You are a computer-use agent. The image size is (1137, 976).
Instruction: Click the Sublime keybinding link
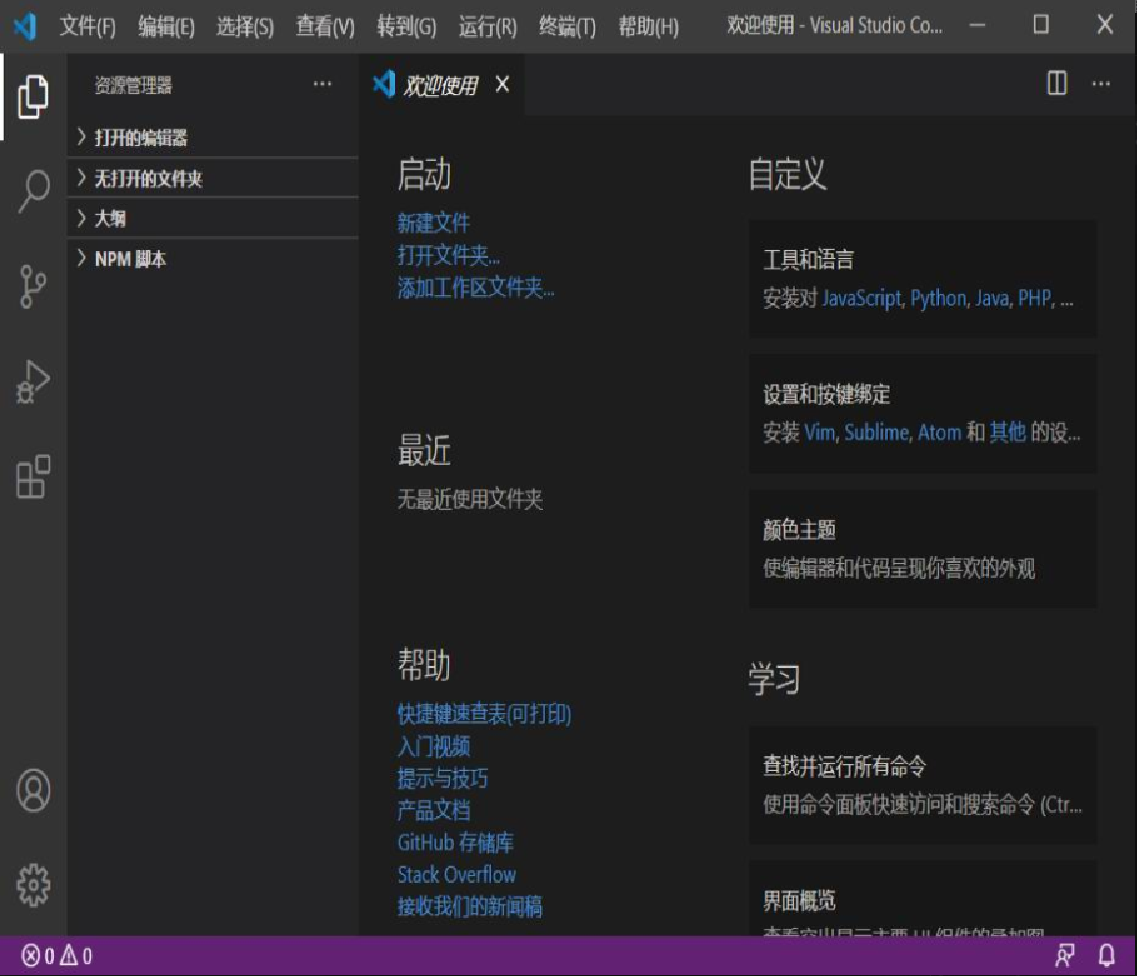[x=876, y=433]
